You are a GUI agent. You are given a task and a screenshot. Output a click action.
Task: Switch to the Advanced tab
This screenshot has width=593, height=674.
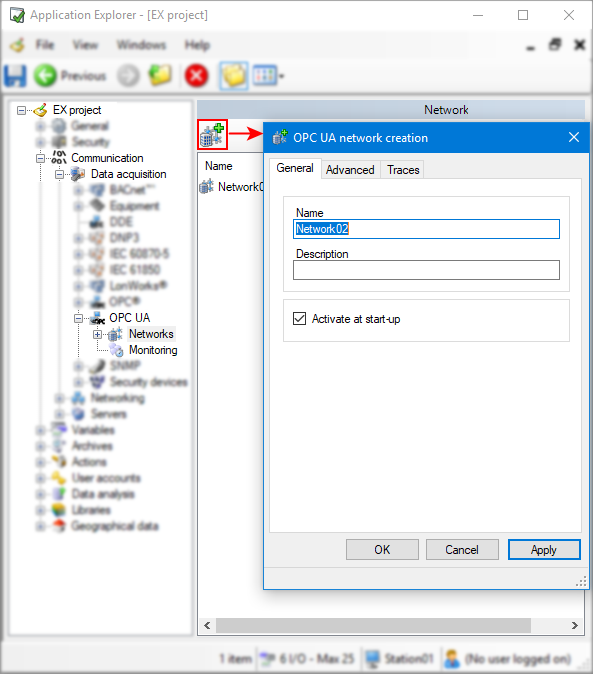pos(350,170)
